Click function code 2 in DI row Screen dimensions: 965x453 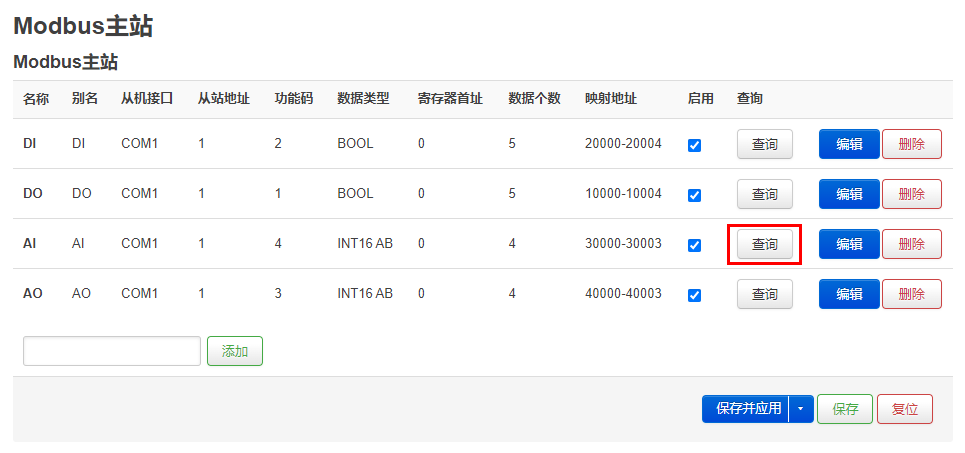278,144
